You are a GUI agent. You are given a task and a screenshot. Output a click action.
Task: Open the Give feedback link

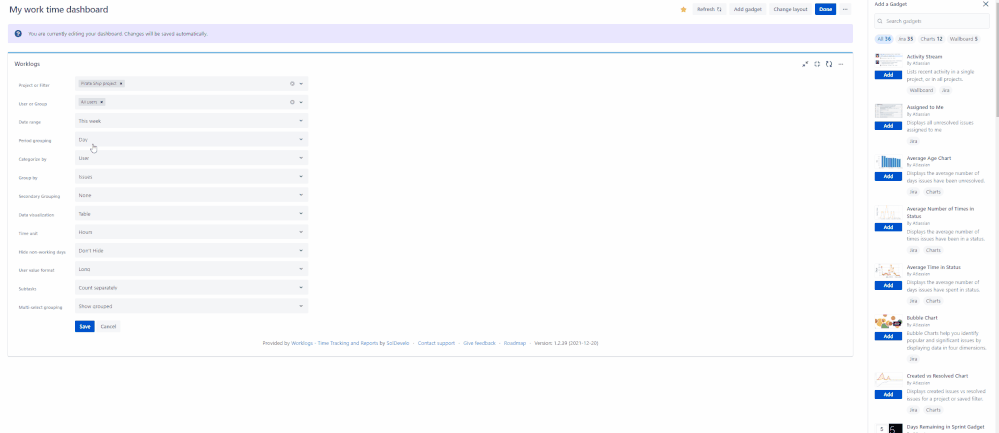click(479, 343)
